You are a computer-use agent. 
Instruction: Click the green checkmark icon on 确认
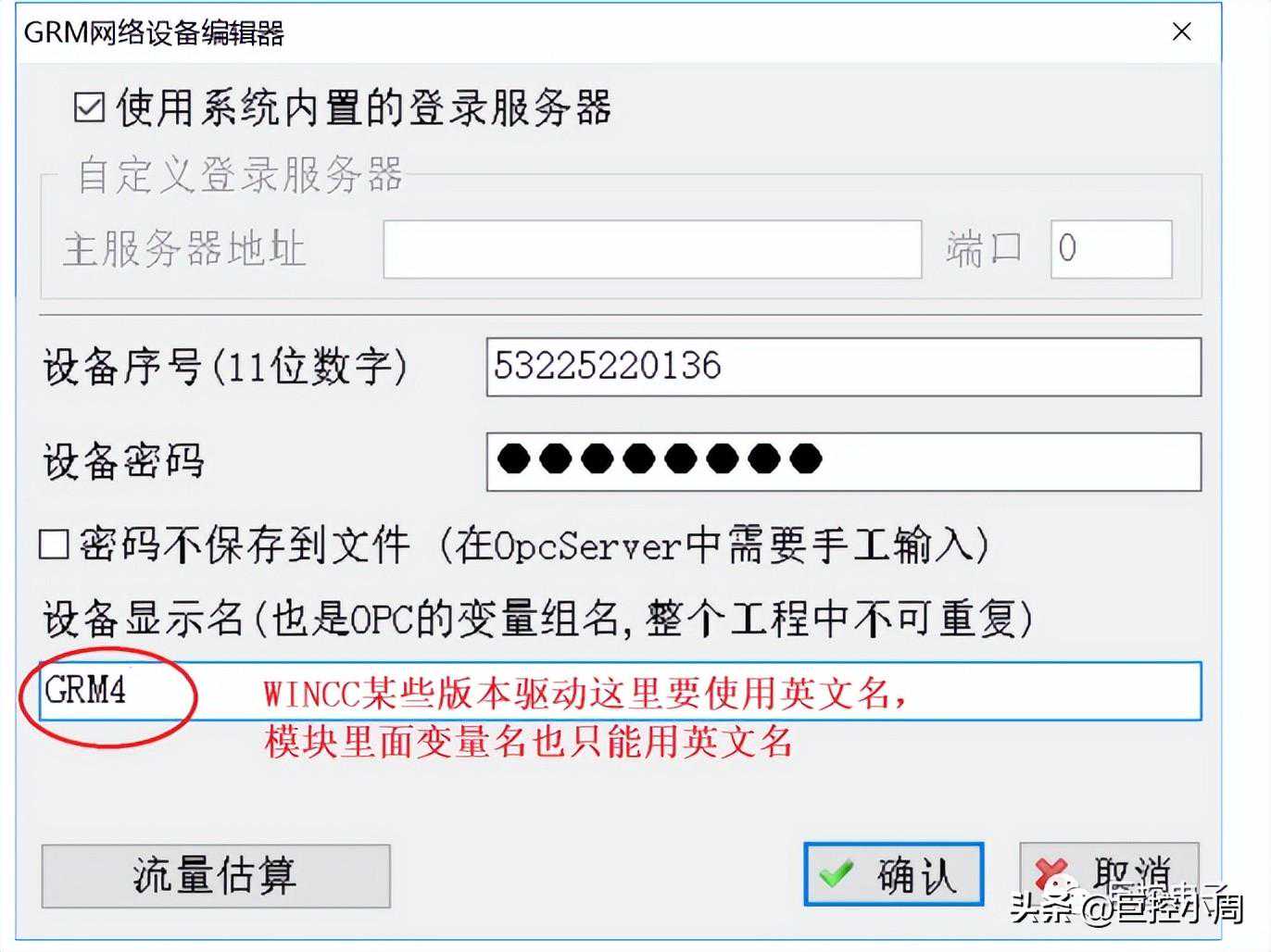click(x=837, y=874)
